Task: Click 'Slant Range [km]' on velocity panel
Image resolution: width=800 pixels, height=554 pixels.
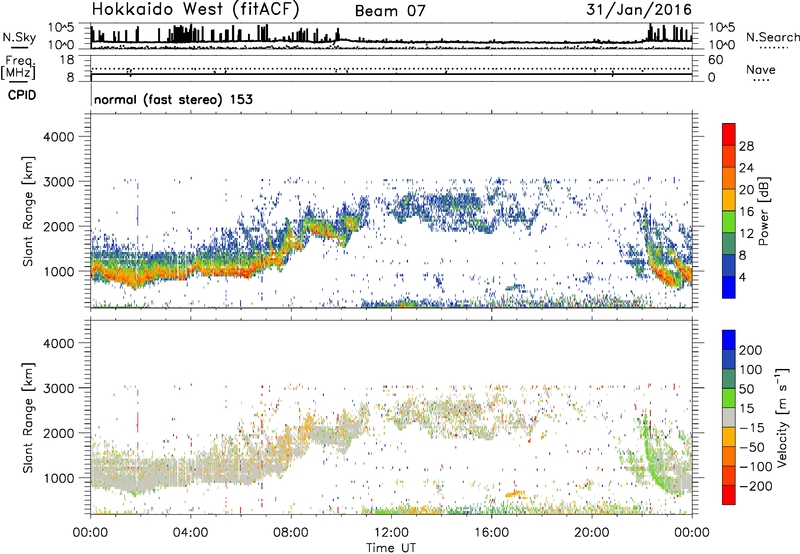Action: pos(28,418)
